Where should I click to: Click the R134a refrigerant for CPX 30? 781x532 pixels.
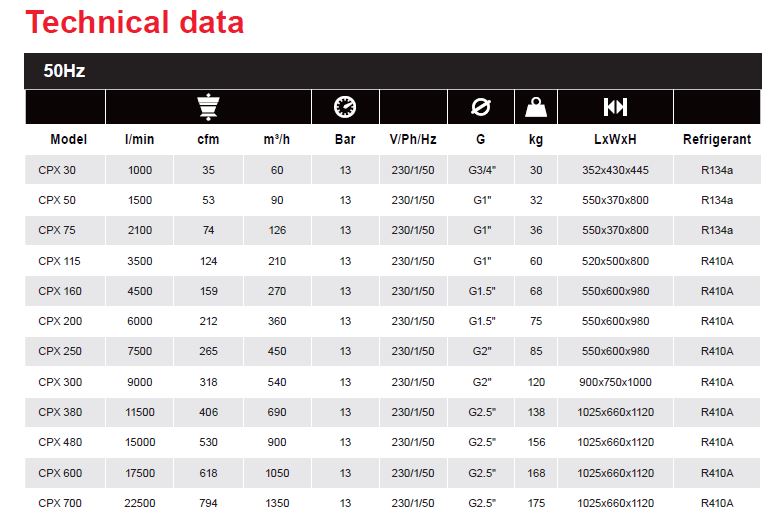(x=717, y=170)
